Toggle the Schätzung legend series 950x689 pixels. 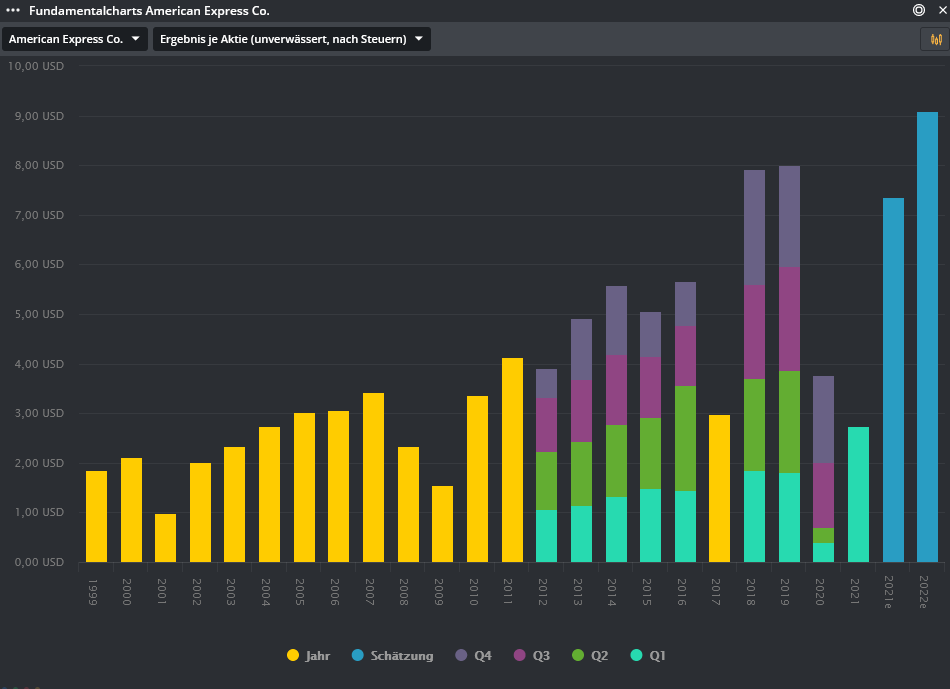393,655
